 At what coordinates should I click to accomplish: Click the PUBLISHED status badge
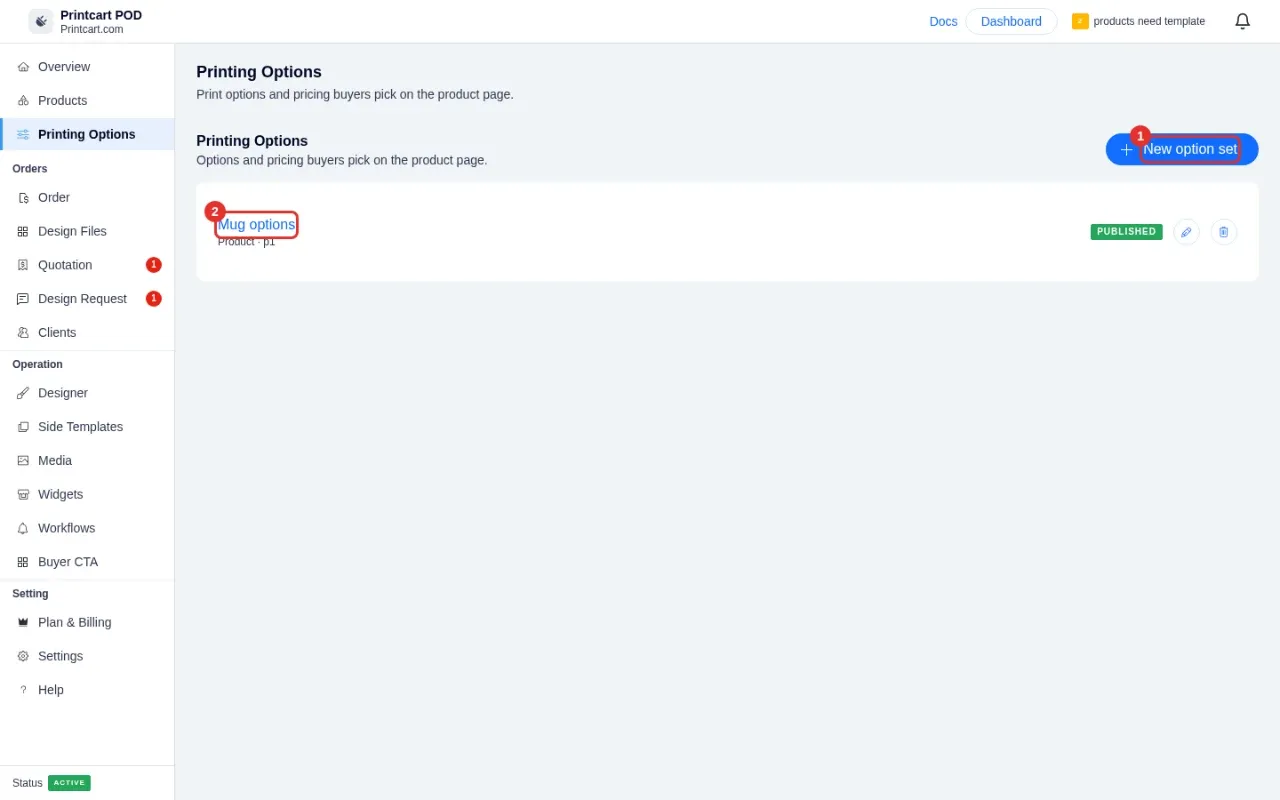[x=1126, y=232]
